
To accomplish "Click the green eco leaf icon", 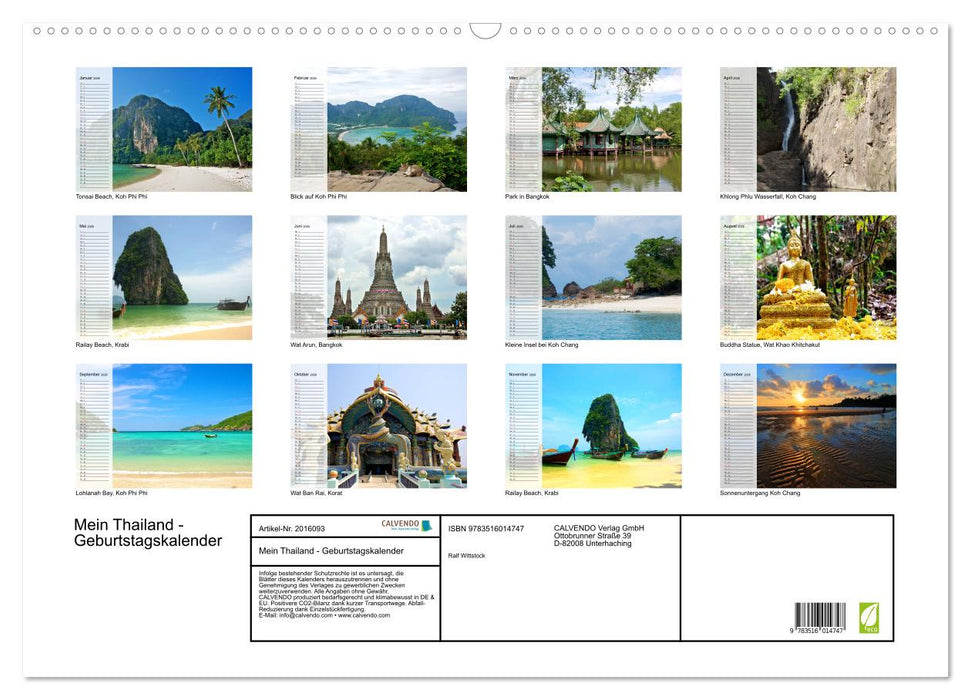I will coord(868,618).
